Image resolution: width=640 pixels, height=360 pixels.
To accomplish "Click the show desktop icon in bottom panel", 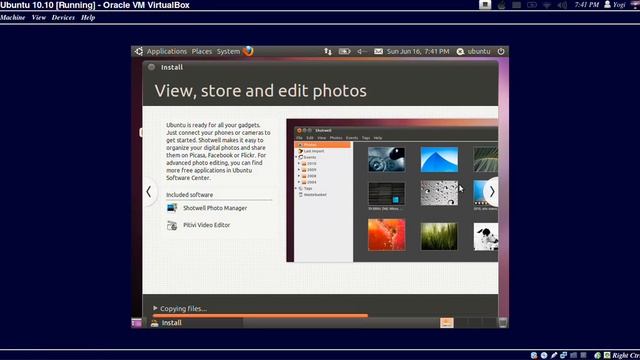I will pyautogui.click(x=137, y=323).
